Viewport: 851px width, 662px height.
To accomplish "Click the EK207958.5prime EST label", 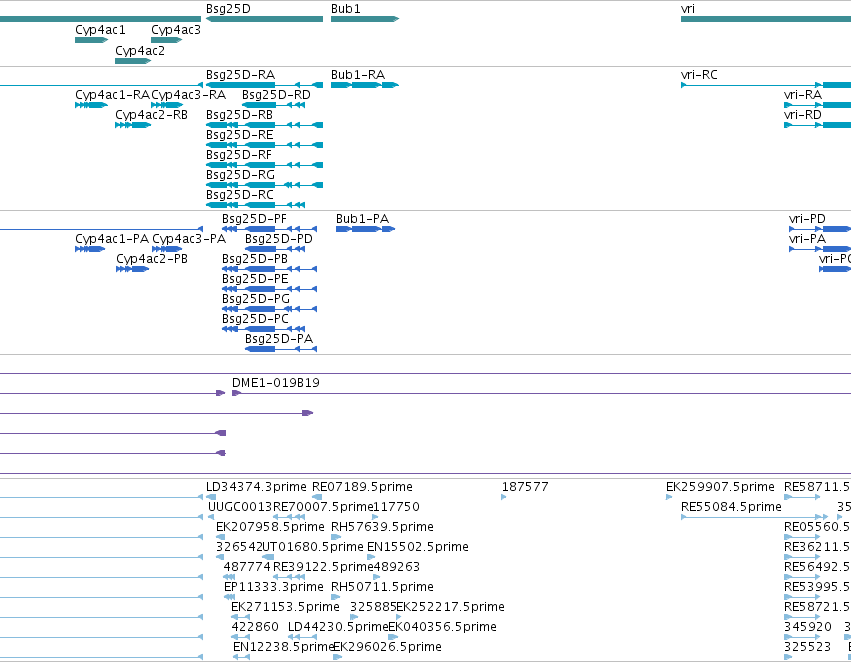I will pyautogui.click(x=270, y=527).
